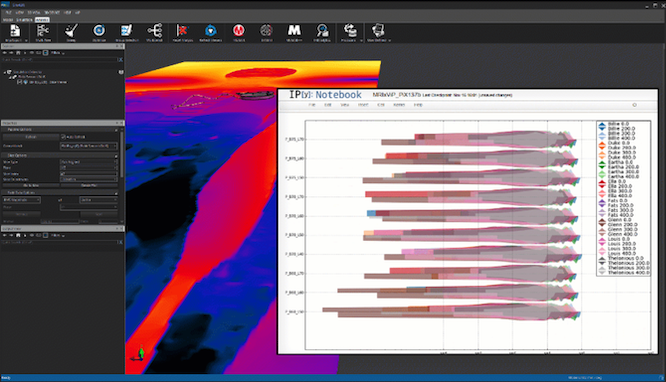Click inside the Explorer search field
This screenshot has height=382, width=666.
59,60
